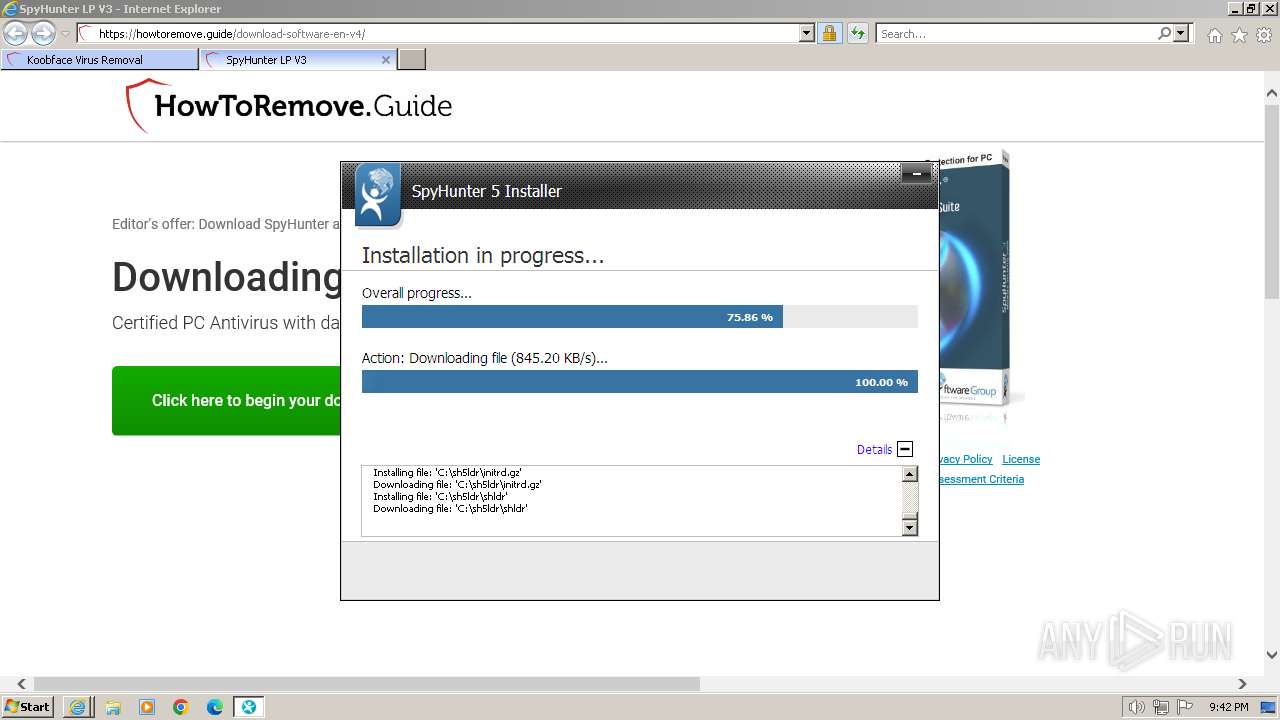Open Internet Explorer from the taskbar

tap(77, 707)
